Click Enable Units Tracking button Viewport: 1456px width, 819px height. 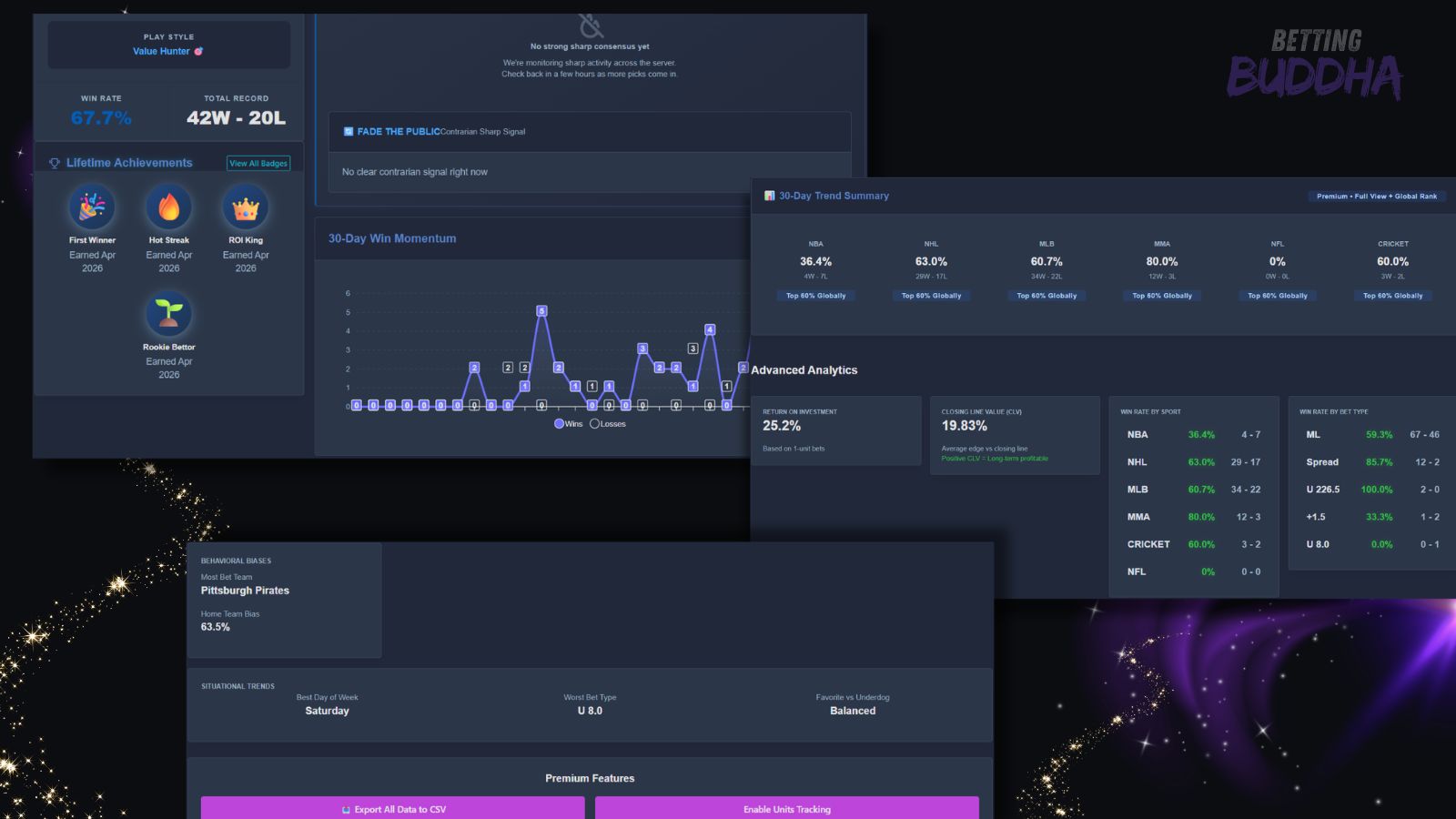(x=787, y=808)
